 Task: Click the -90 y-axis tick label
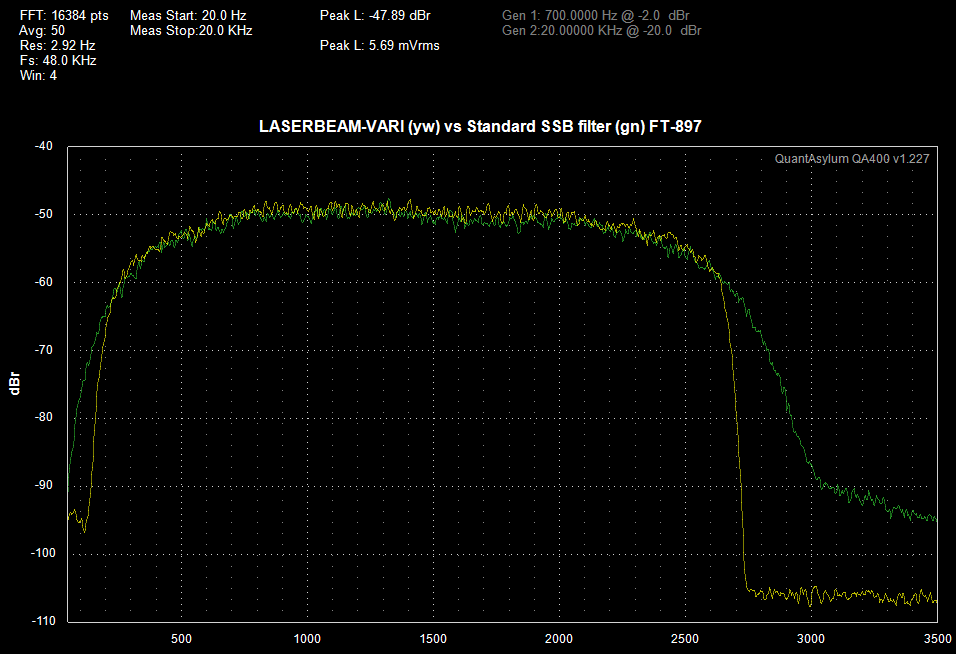coord(43,485)
